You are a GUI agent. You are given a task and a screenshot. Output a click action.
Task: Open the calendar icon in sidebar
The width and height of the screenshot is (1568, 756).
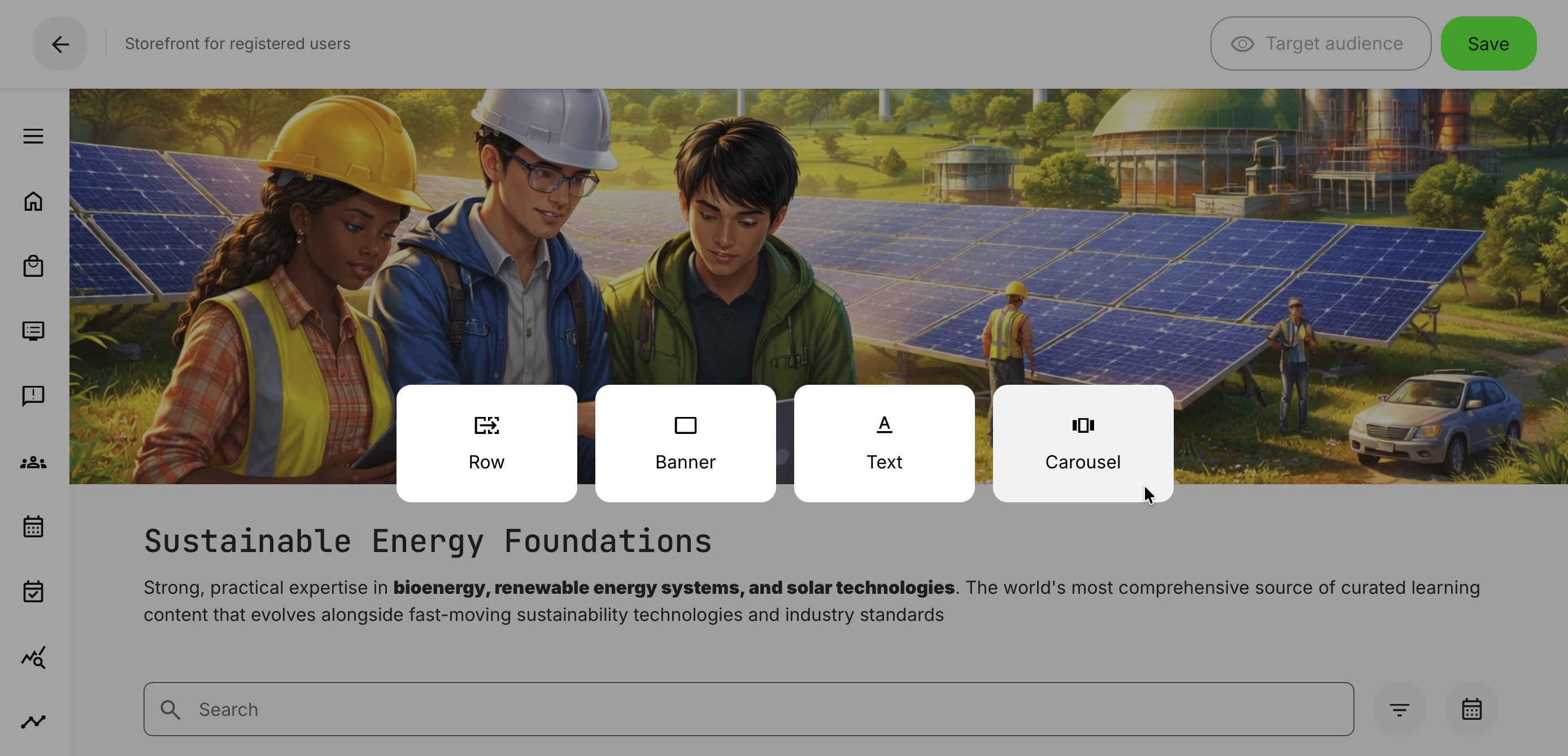pyautogui.click(x=33, y=527)
